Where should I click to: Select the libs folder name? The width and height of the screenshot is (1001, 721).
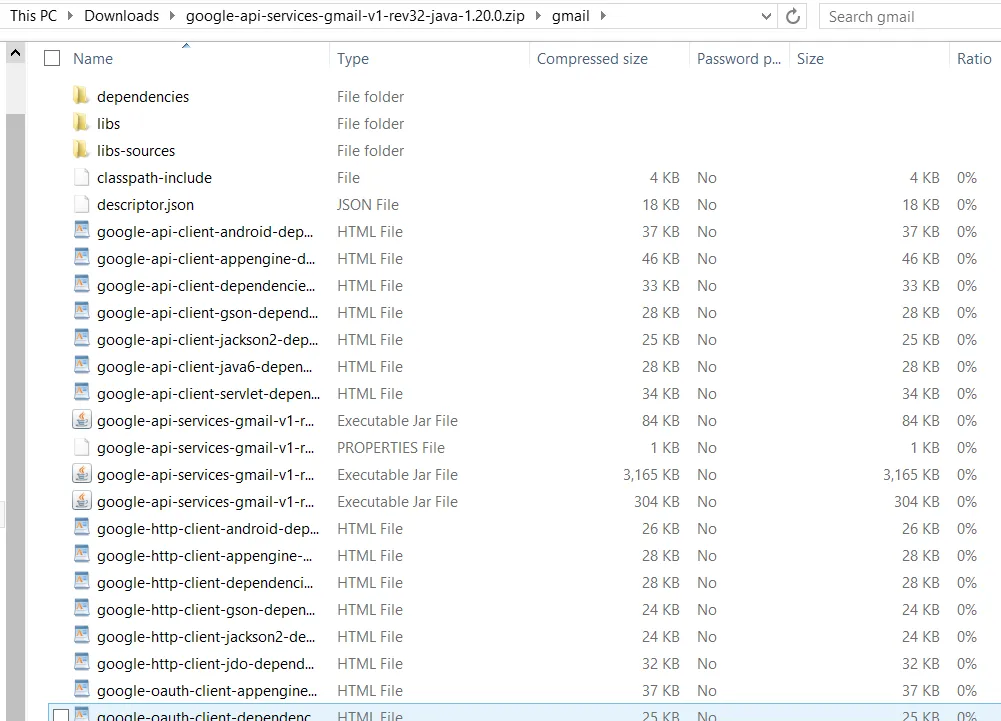109,123
